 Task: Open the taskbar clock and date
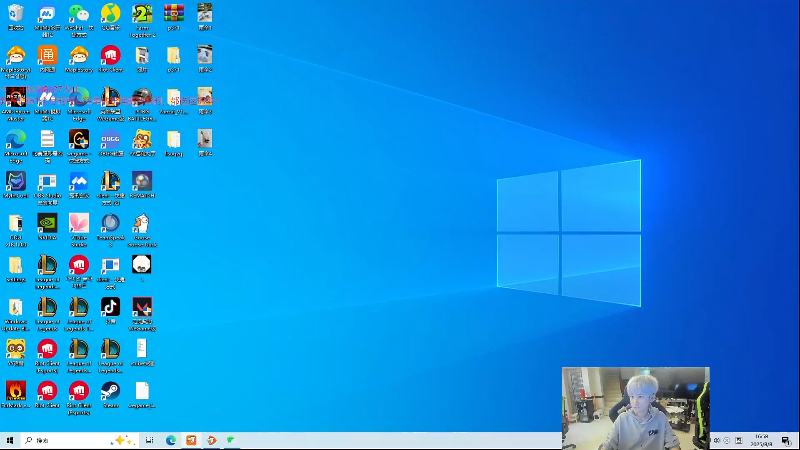(x=761, y=440)
